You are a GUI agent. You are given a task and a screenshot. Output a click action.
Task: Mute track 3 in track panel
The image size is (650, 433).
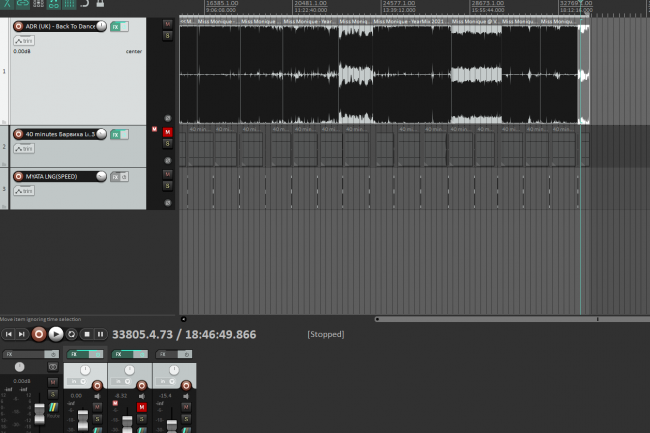[167, 174]
